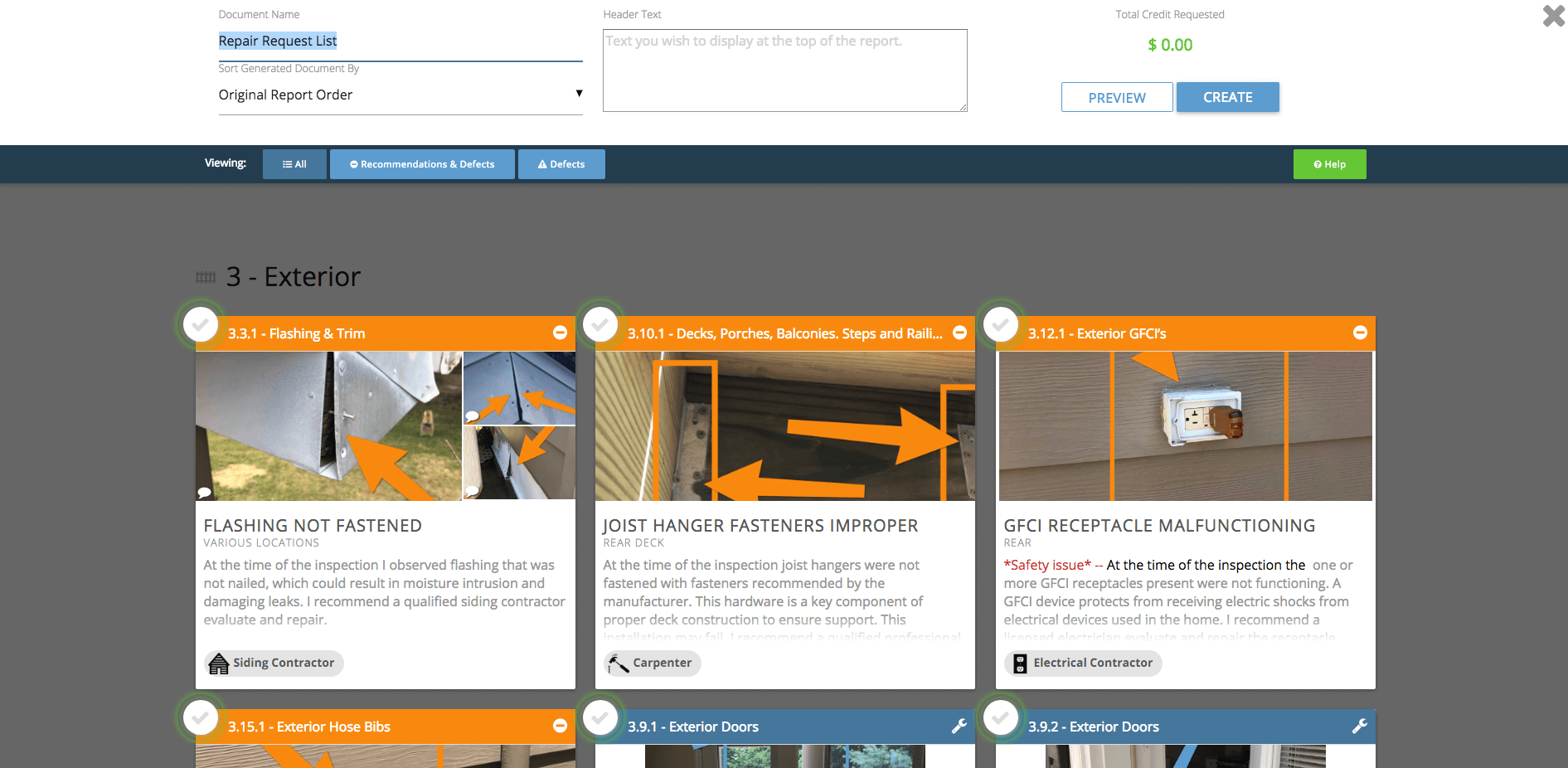The image size is (1568, 768).
Task: Check the 3.12.1 Exterior GFCI's item
Action: click(1001, 324)
